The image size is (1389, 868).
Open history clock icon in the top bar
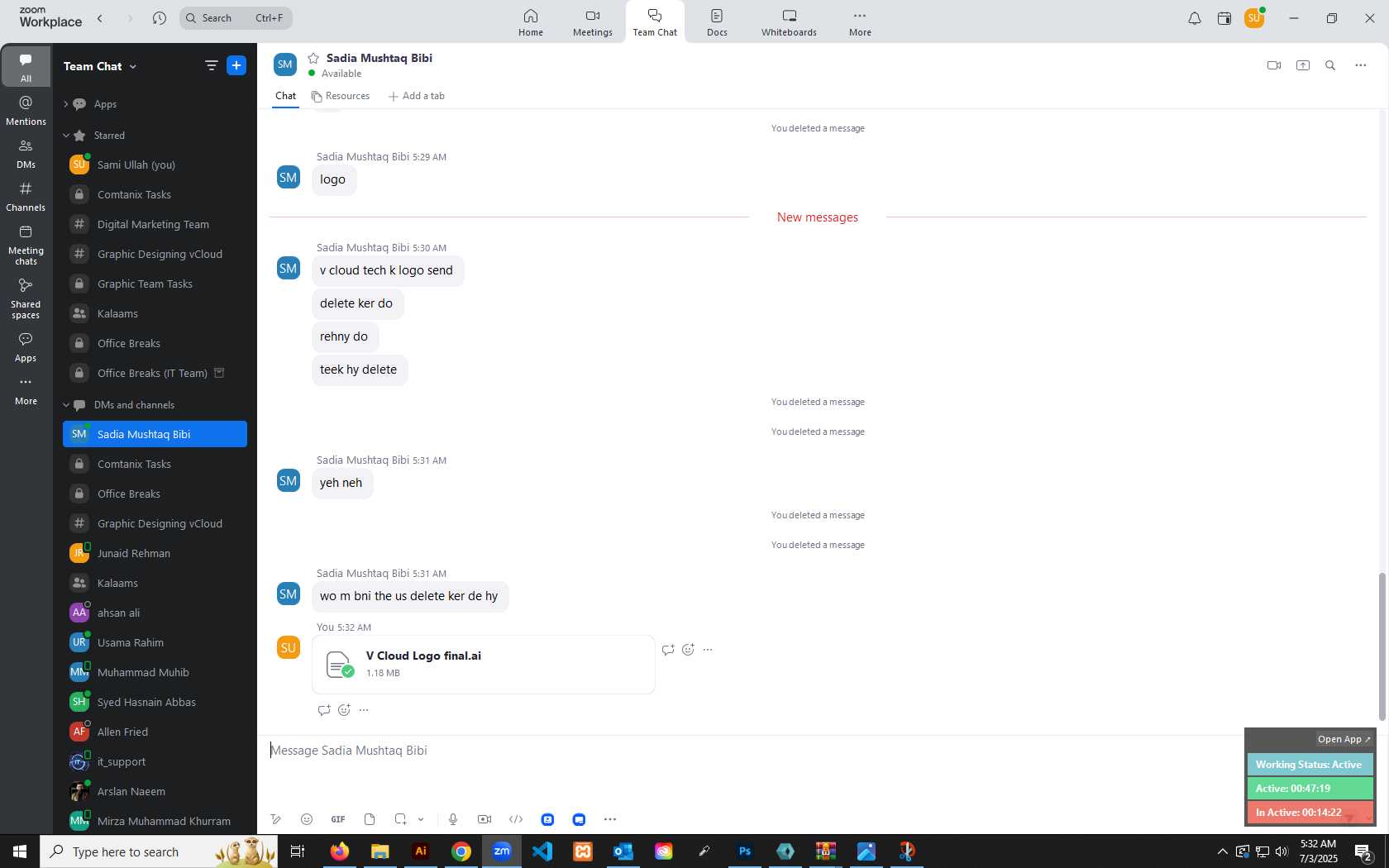point(160,18)
